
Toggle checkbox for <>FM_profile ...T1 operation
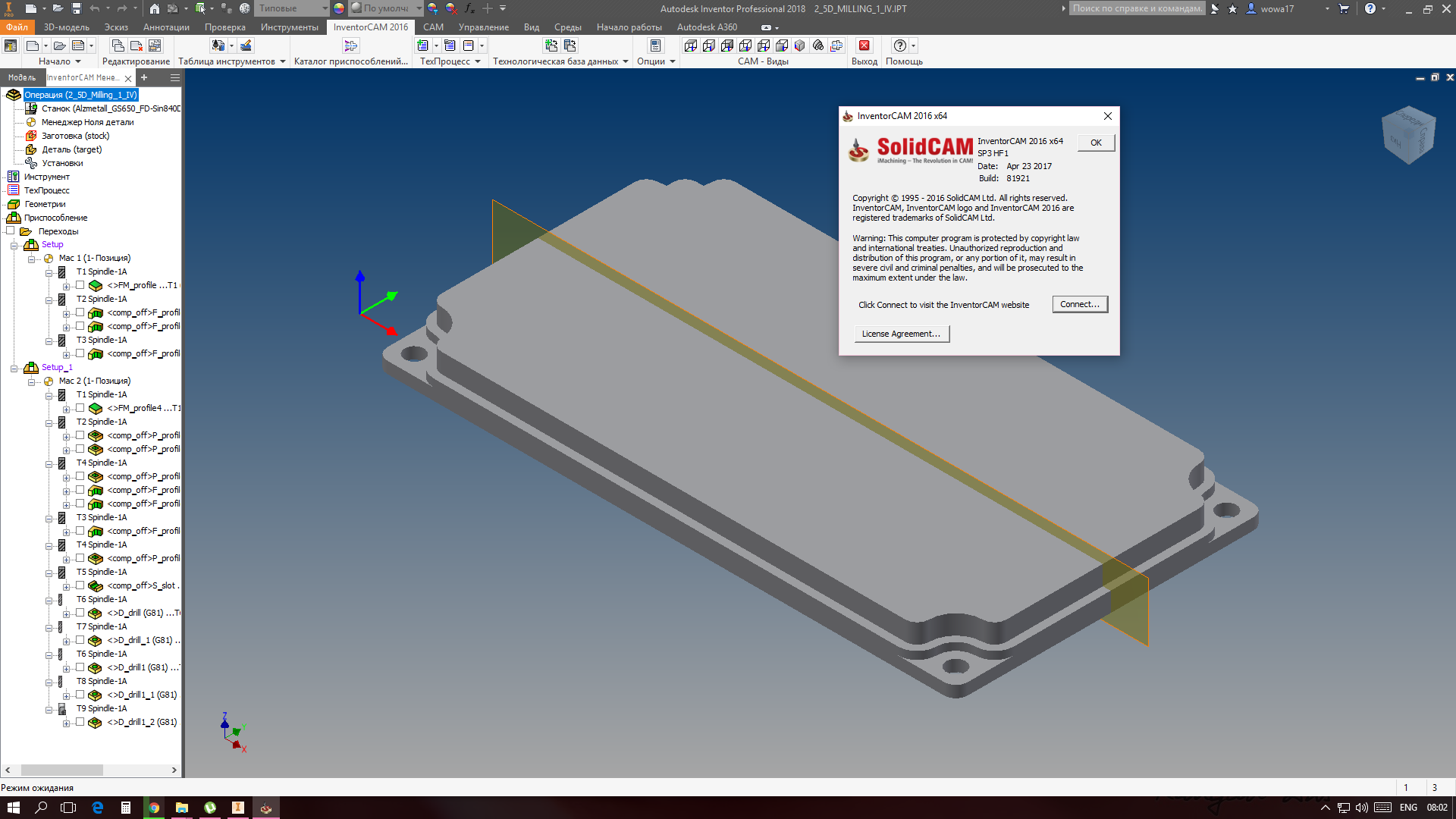point(80,285)
